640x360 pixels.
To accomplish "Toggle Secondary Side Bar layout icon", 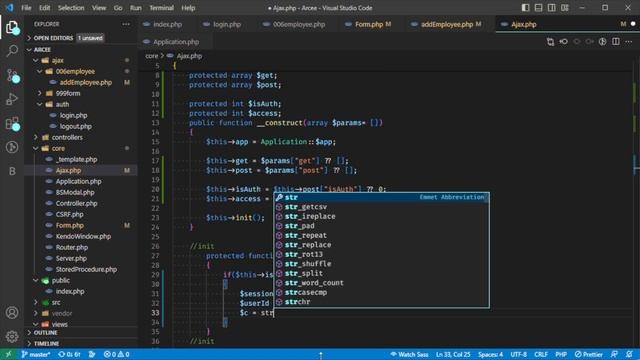I will 551,8.
